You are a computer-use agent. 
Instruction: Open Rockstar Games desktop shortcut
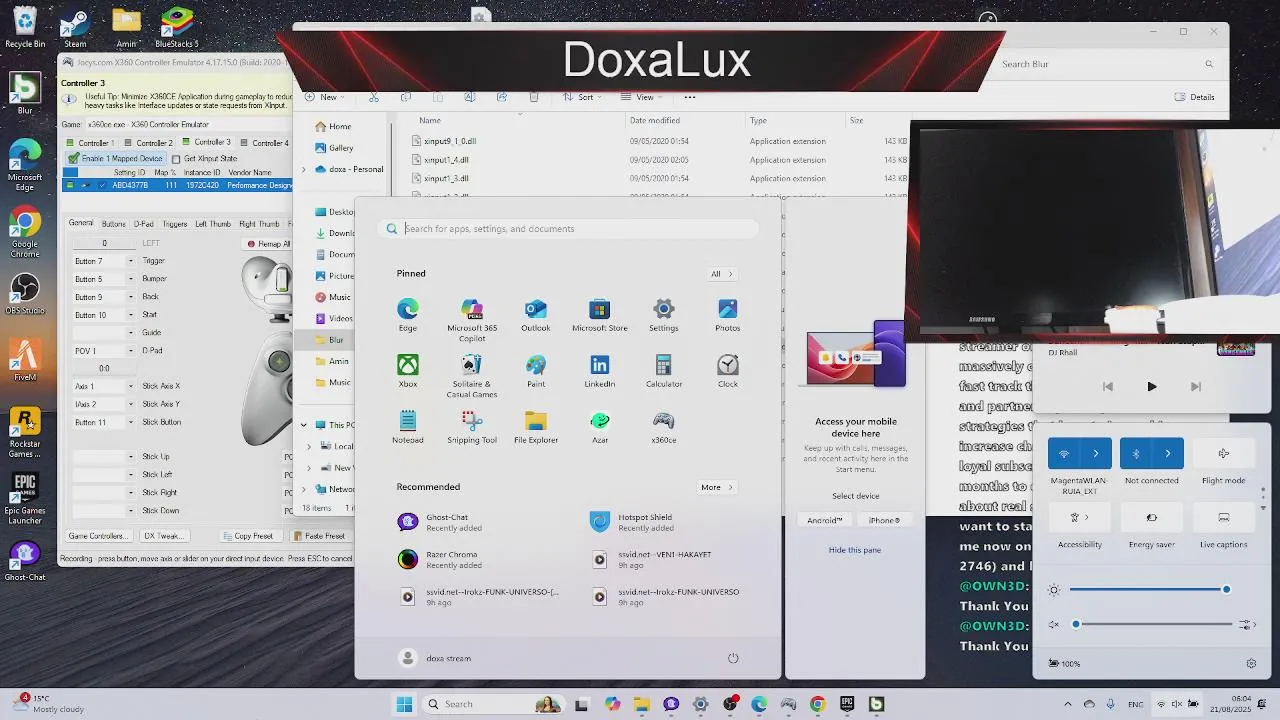[25, 432]
